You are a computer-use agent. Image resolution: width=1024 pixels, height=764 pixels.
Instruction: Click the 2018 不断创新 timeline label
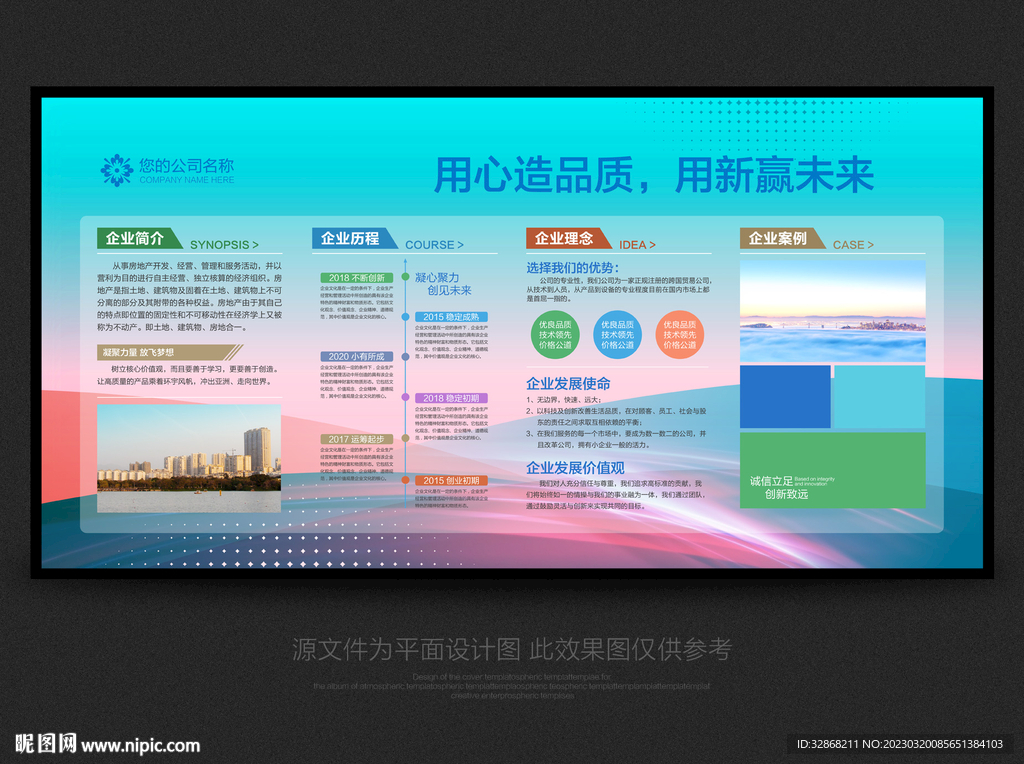(x=357, y=278)
